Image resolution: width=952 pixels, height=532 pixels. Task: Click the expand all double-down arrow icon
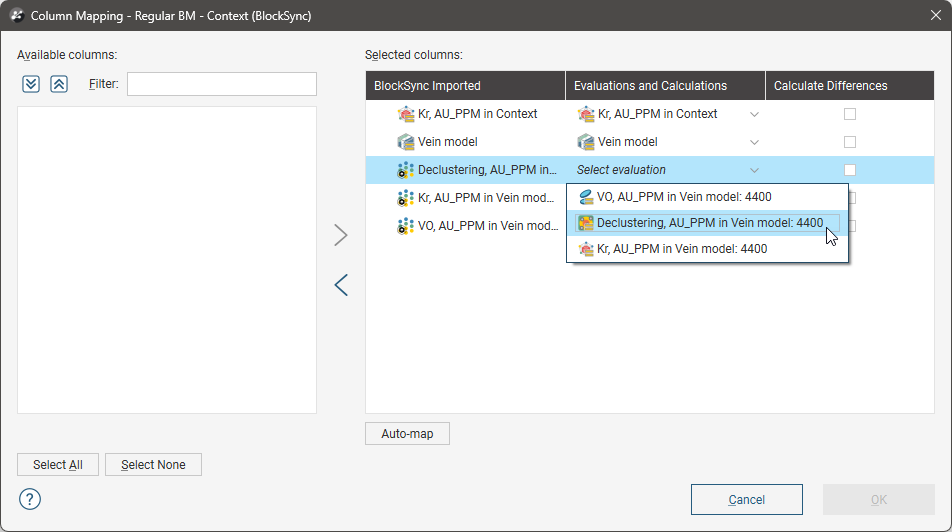(31, 84)
